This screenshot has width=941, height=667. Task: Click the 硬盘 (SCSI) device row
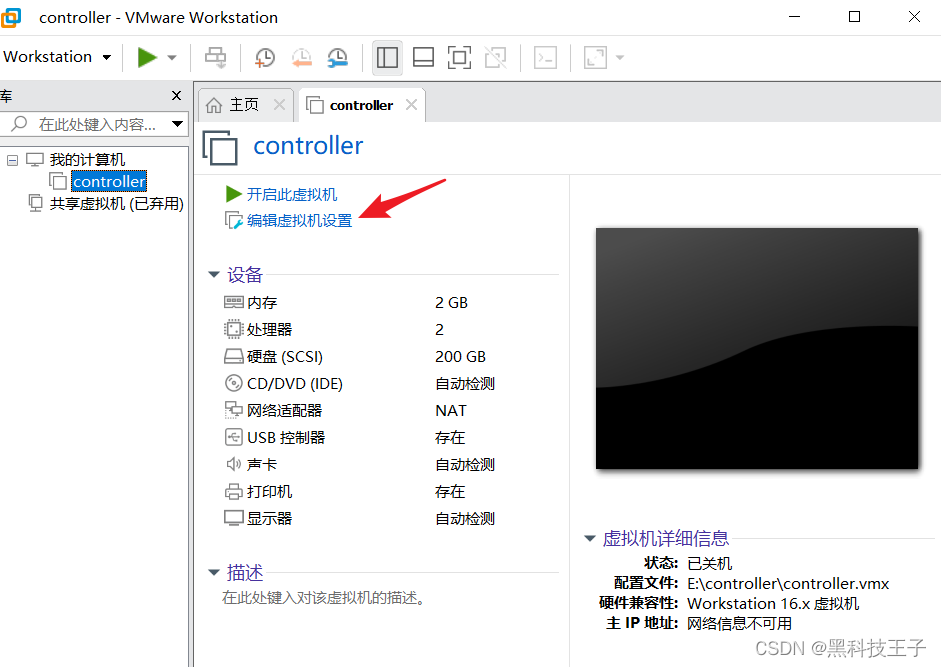[x=360, y=357]
